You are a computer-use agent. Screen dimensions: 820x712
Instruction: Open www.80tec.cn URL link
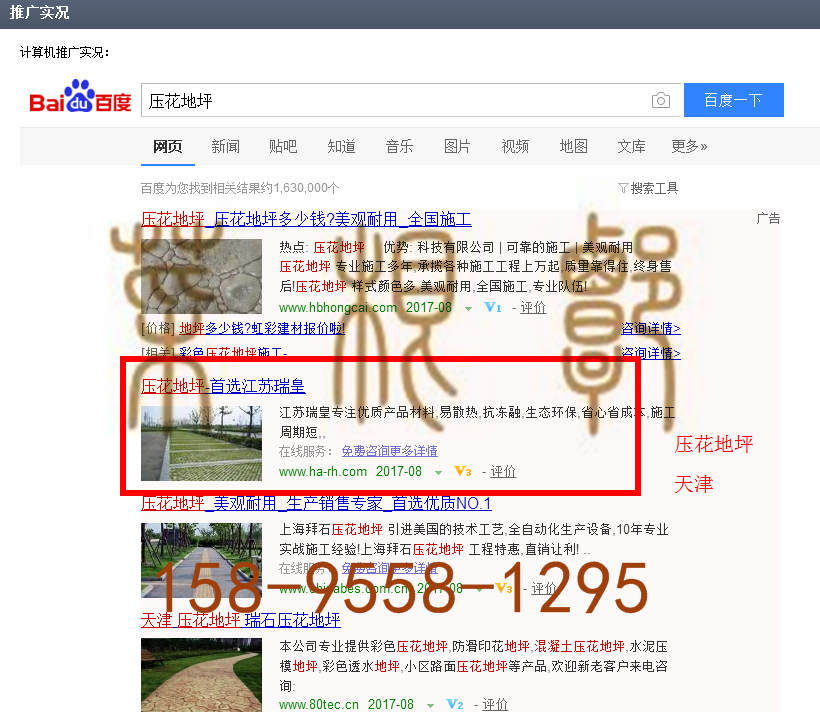pyautogui.click(x=318, y=705)
